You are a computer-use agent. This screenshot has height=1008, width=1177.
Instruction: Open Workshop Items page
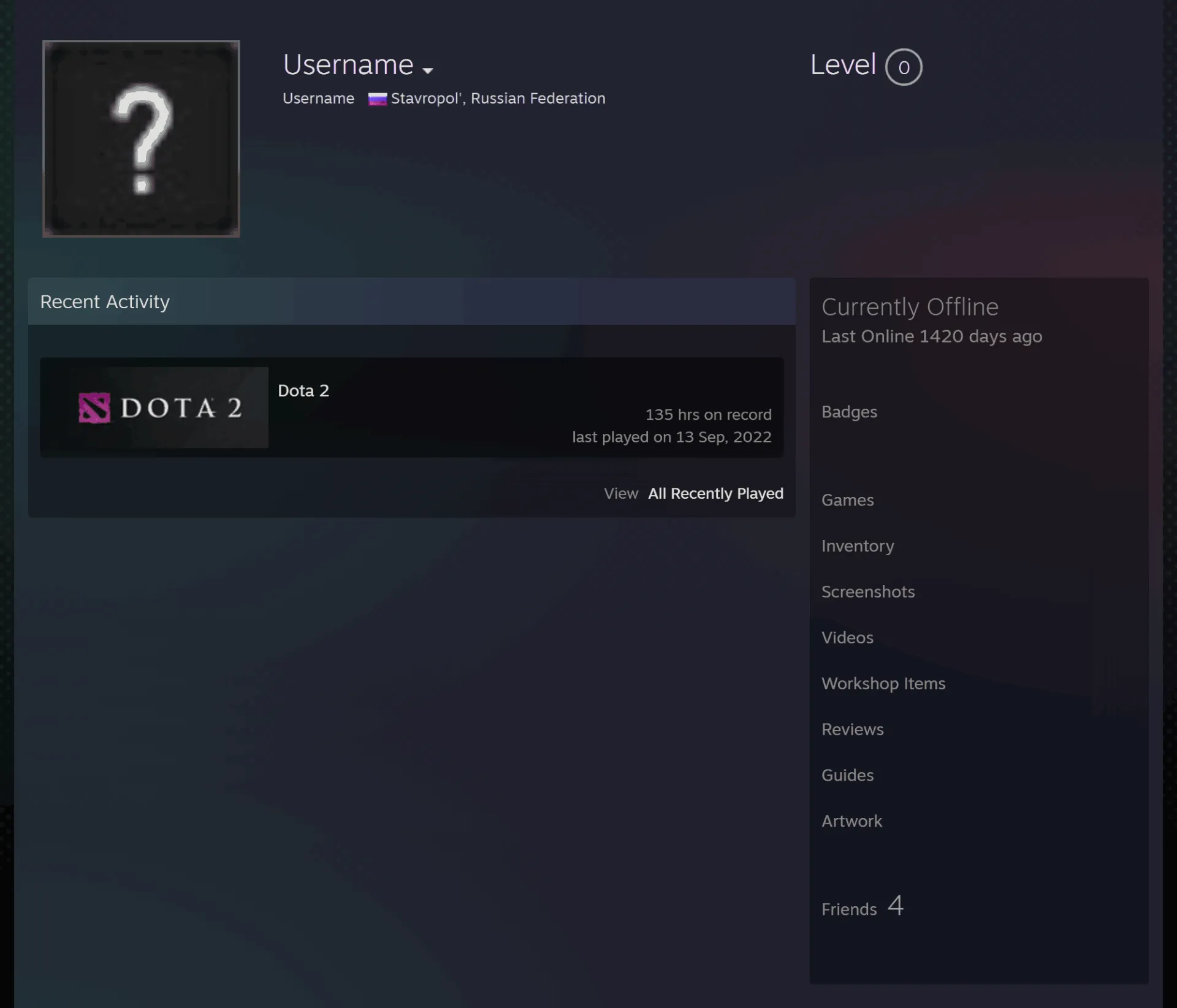(x=883, y=683)
